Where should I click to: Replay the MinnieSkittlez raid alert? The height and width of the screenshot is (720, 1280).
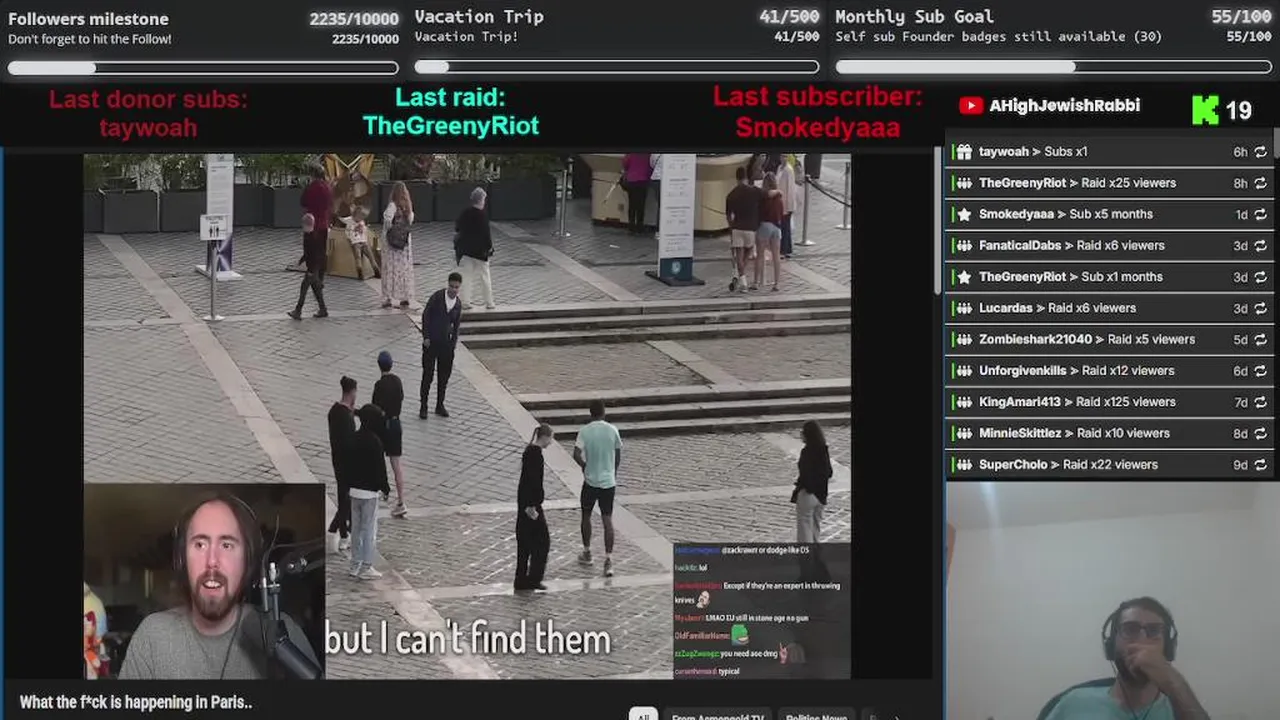1260,433
